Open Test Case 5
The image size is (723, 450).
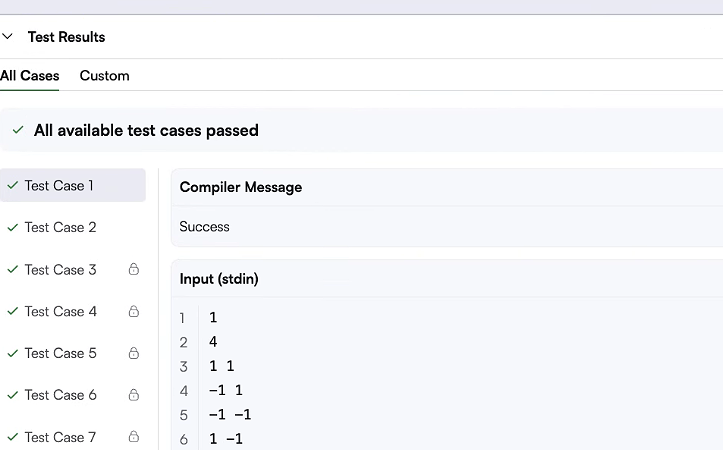(x=60, y=353)
